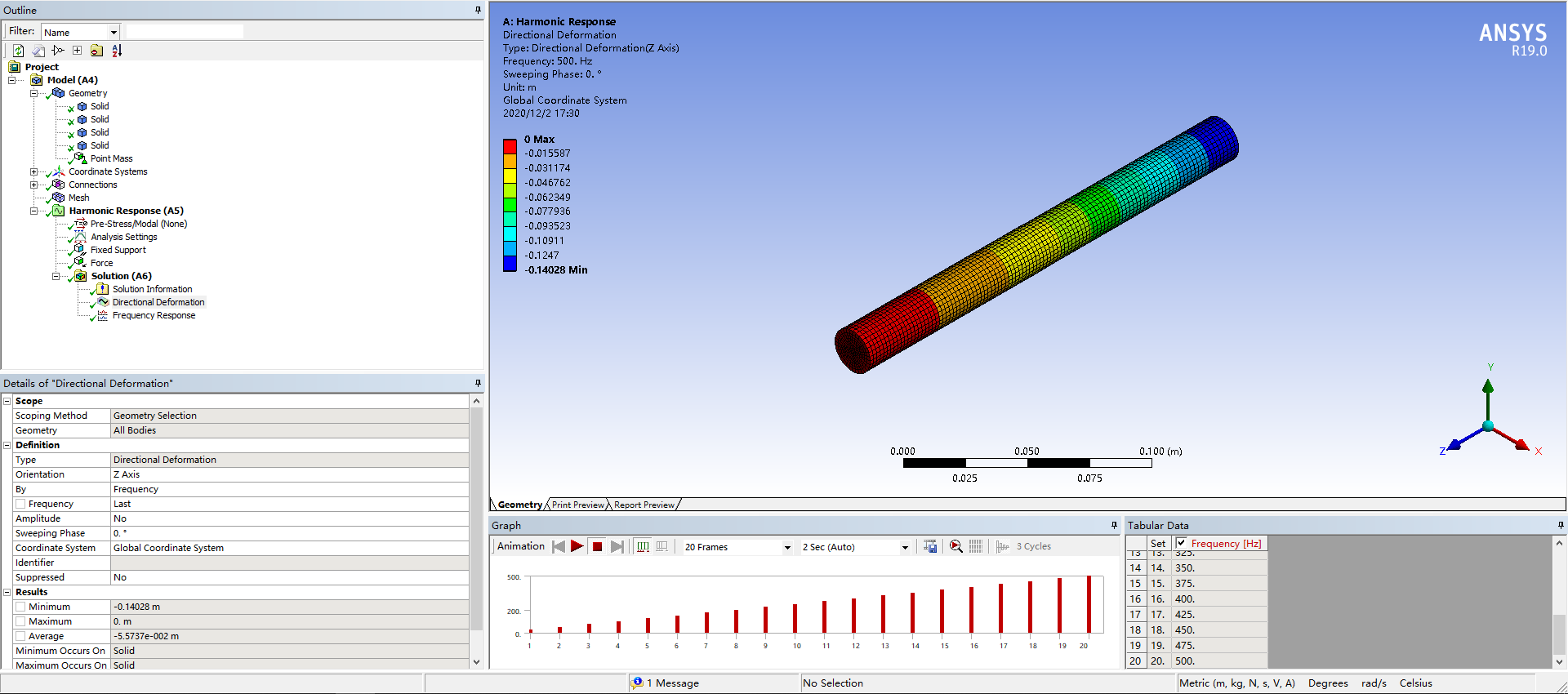Play the animation

click(577, 546)
